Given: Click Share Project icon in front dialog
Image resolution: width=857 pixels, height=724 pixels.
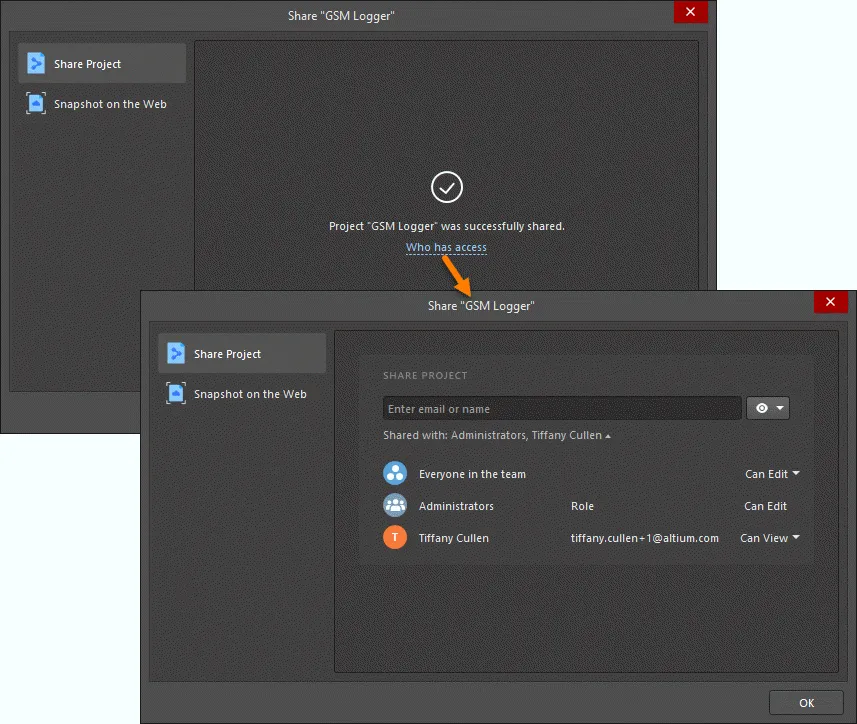Looking at the screenshot, I should coord(176,354).
